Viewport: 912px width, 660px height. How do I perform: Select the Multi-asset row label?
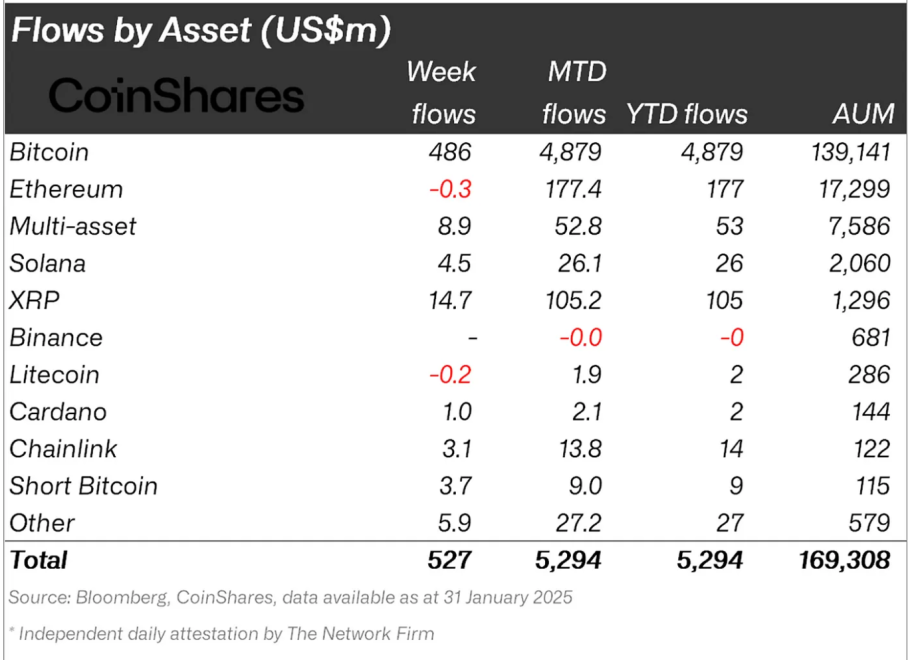coord(73,226)
